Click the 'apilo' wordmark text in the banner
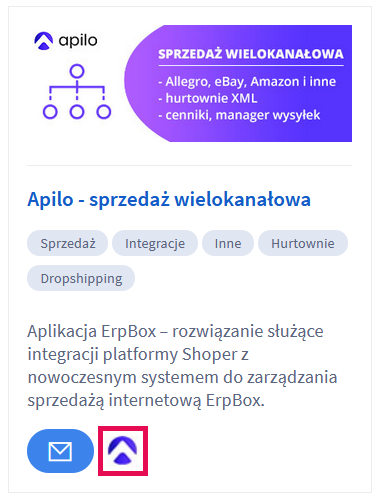This screenshot has width=379, height=500. tap(78, 41)
